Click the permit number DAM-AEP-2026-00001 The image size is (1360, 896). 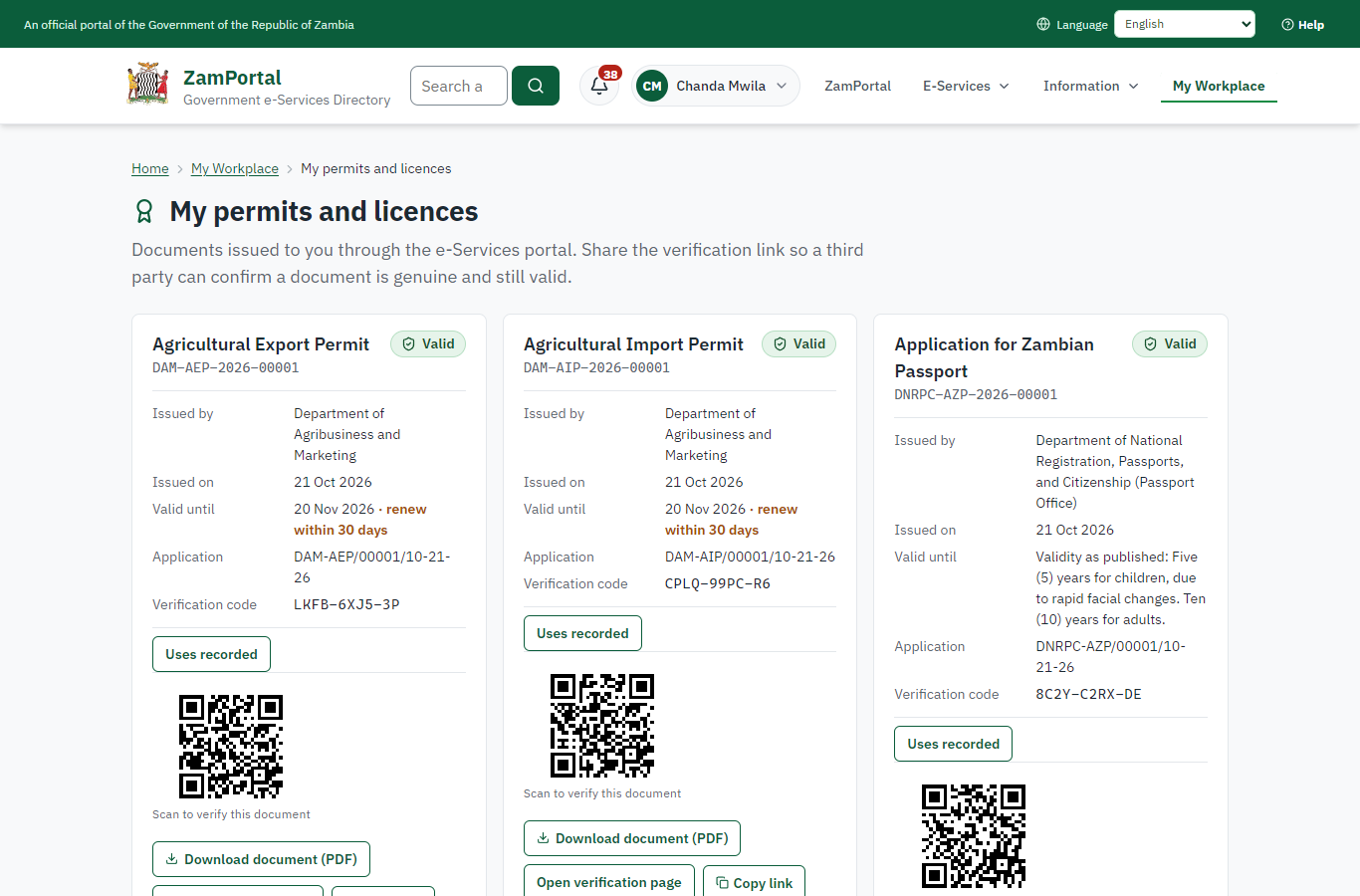pos(226,367)
